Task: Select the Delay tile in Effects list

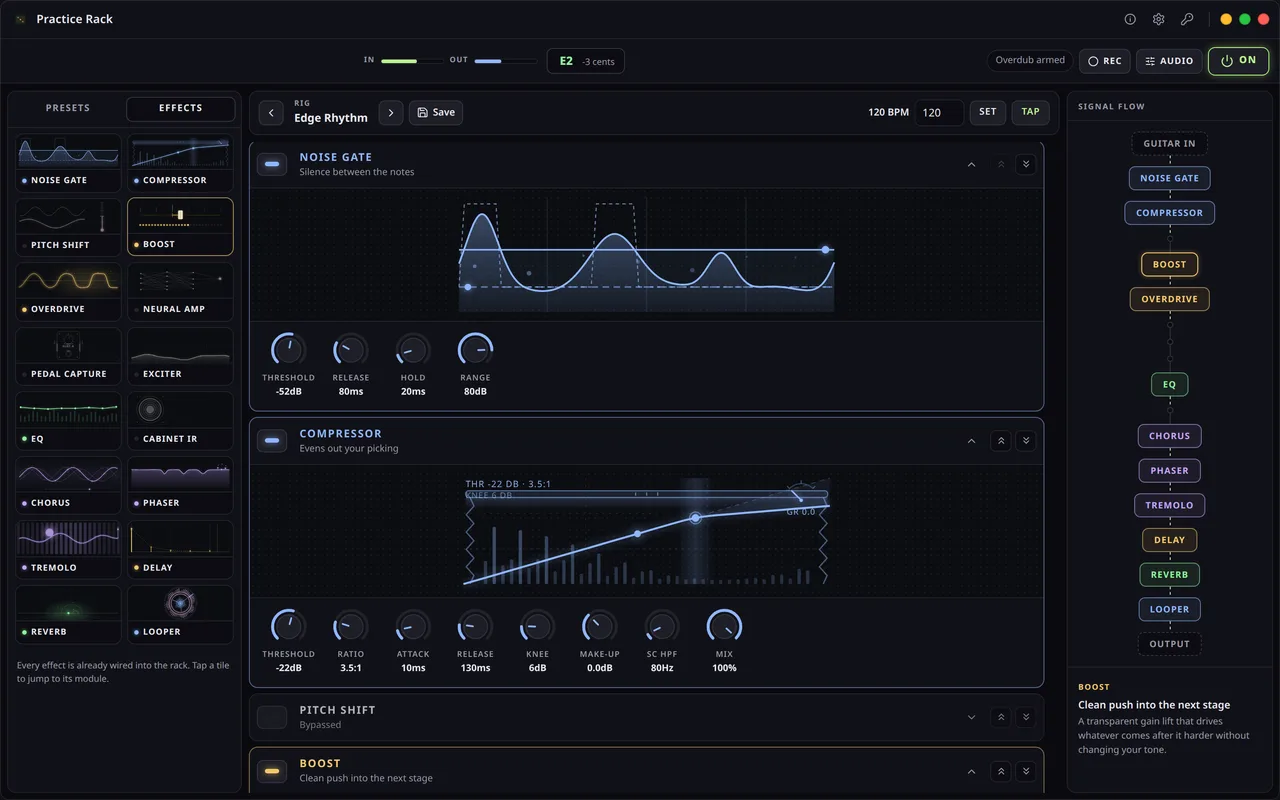Action: 180,549
